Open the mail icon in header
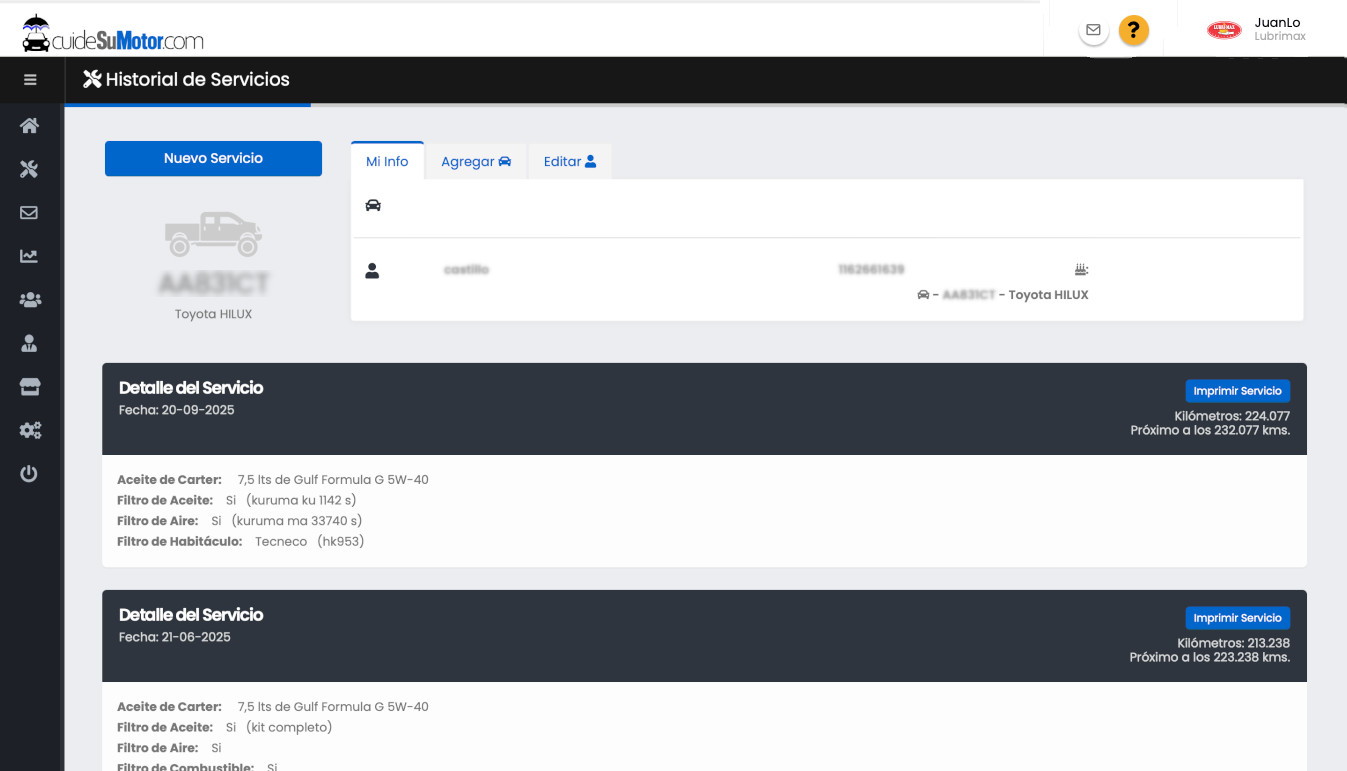Image resolution: width=1347 pixels, height=771 pixels. click(x=1093, y=31)
